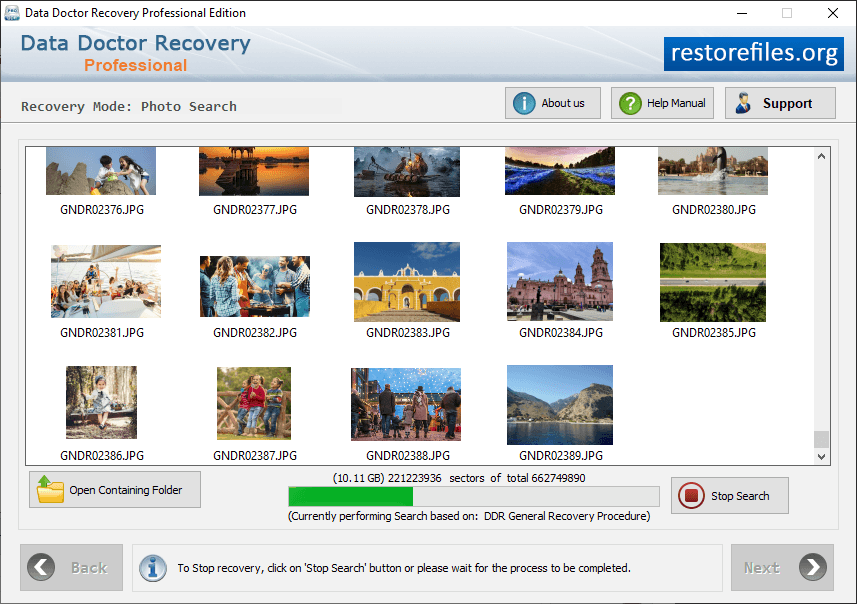Click the blue info icon in hint bar
857x604 pixels.
tap(153, 568)
